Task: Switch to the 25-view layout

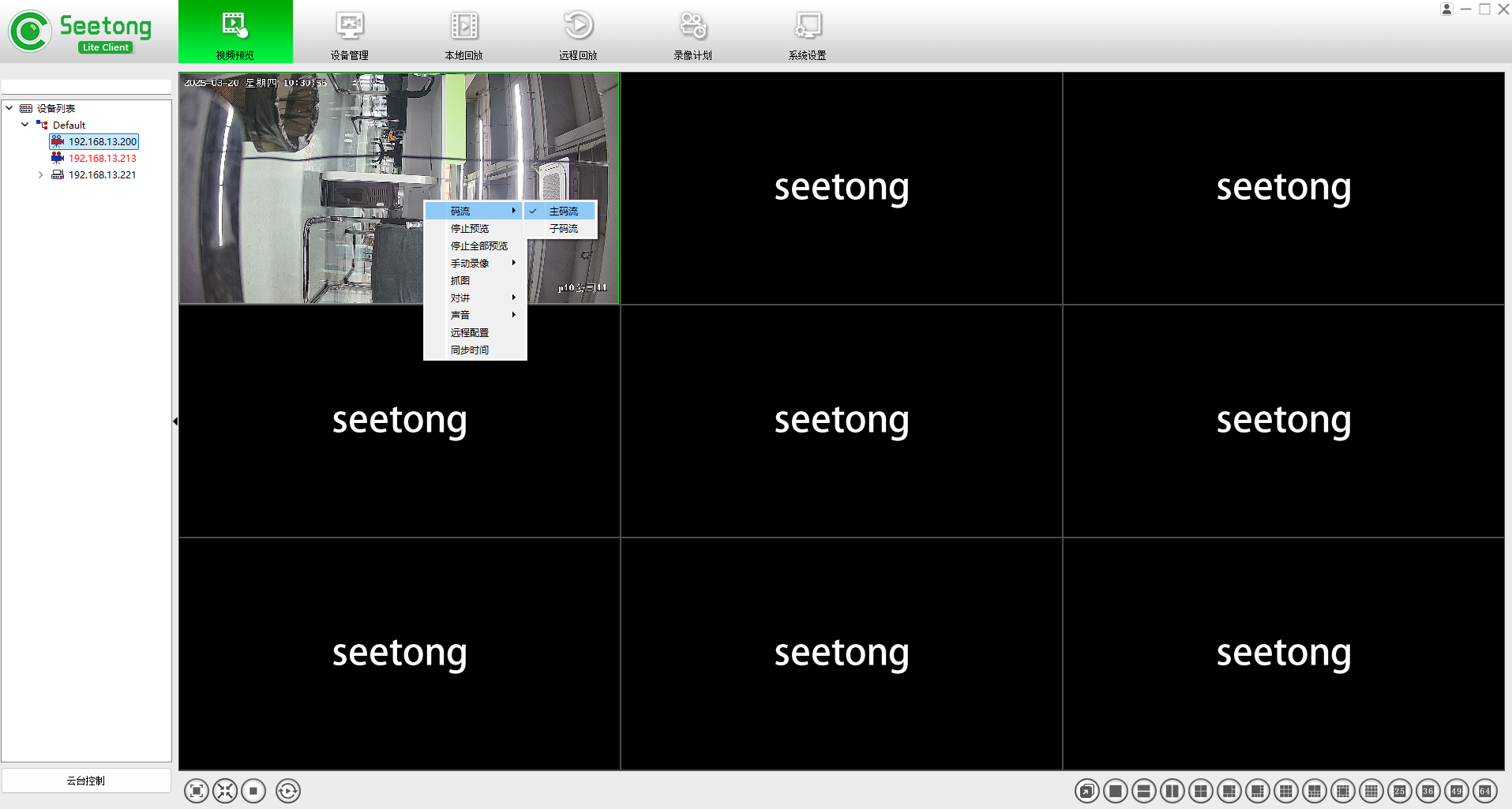Action: (x=1400, y=791)
